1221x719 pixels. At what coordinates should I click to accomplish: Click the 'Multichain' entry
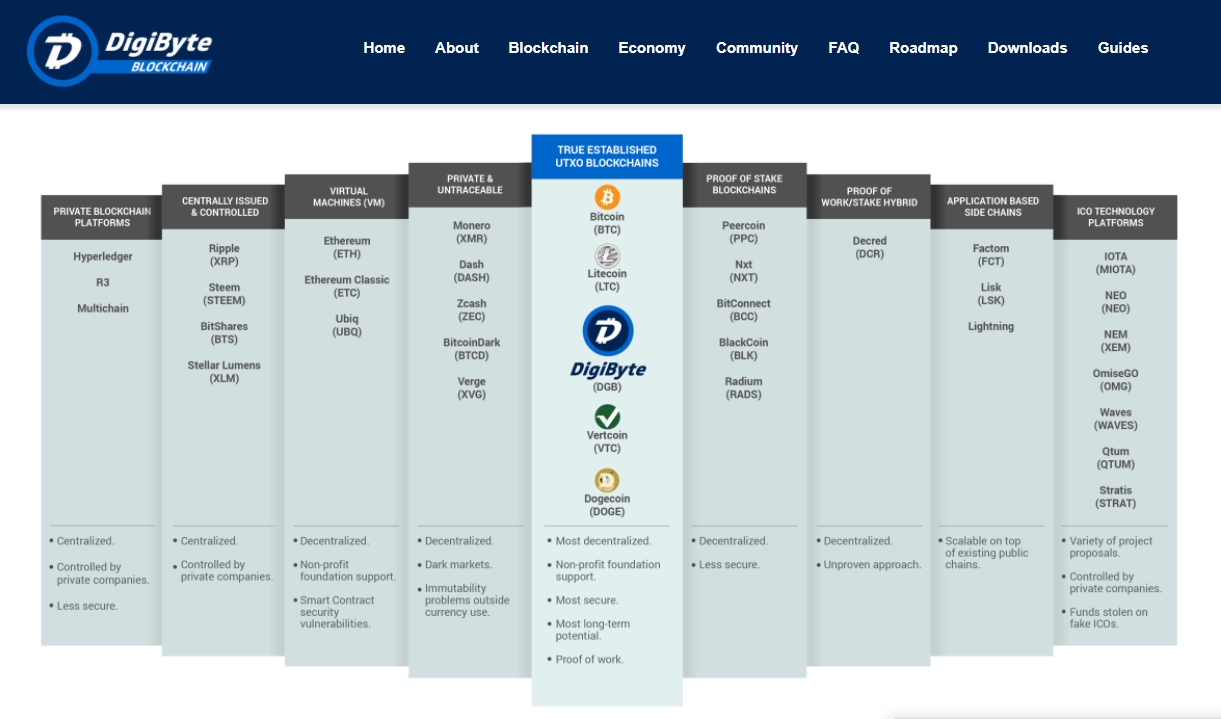103,309
